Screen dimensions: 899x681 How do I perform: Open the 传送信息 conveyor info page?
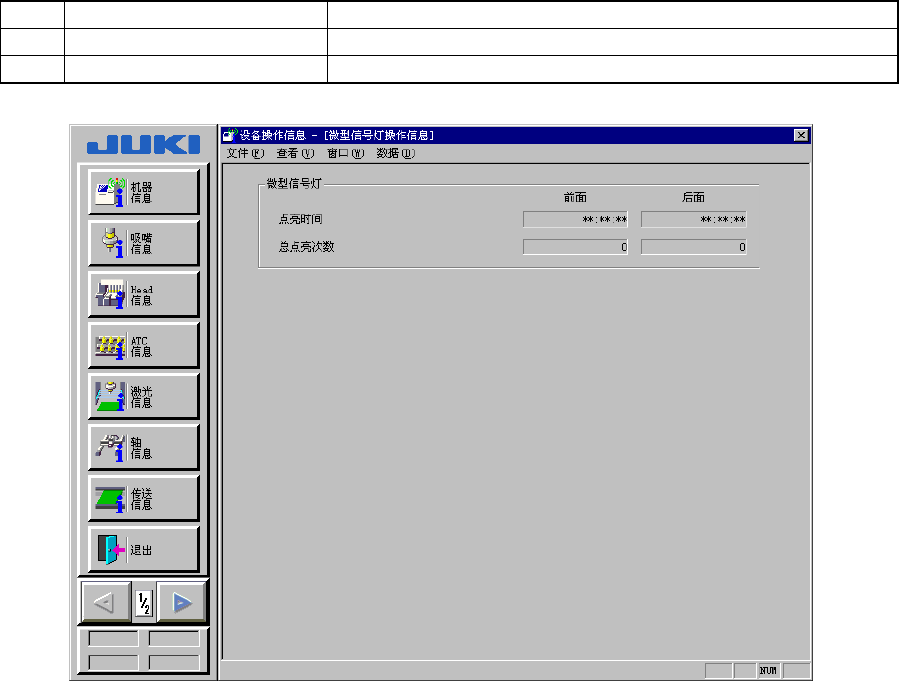point(144,498)
